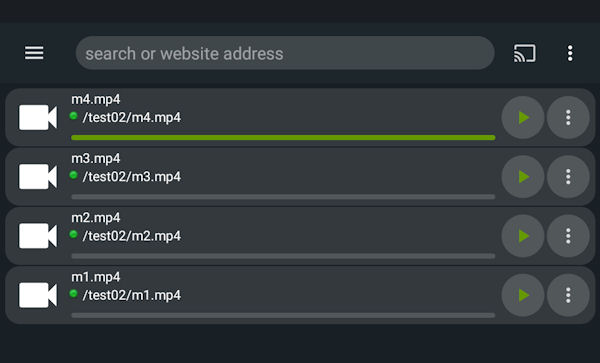Open more options for m4.mp4
Image resolution: width=600 pixels, height=363 pixels.
coord(568,117)
